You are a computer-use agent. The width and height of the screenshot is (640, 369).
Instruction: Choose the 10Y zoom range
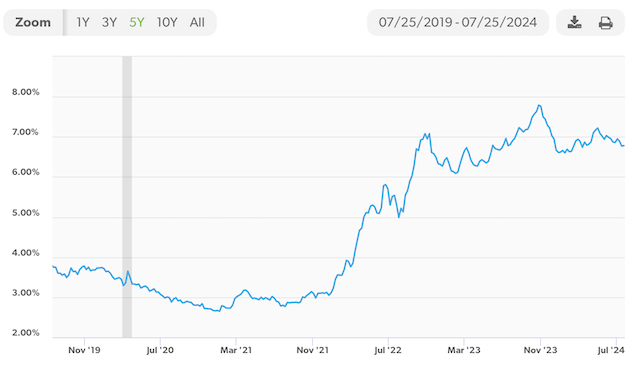167,22
